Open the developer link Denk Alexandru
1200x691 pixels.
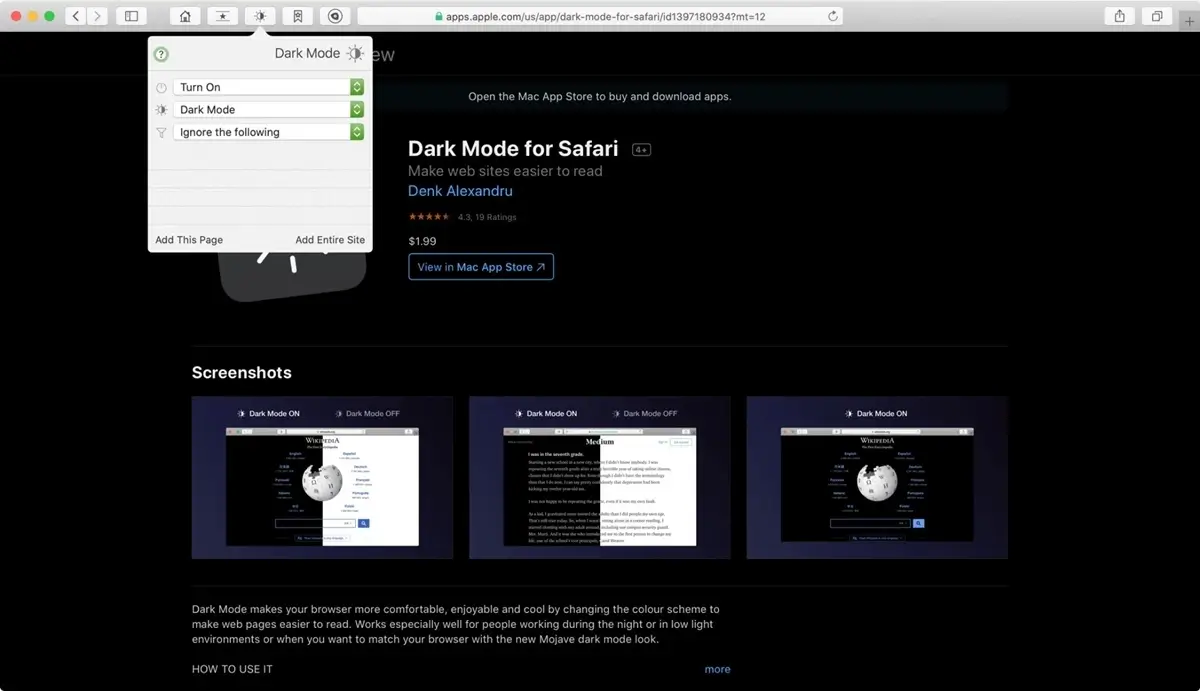pos(460,191)
